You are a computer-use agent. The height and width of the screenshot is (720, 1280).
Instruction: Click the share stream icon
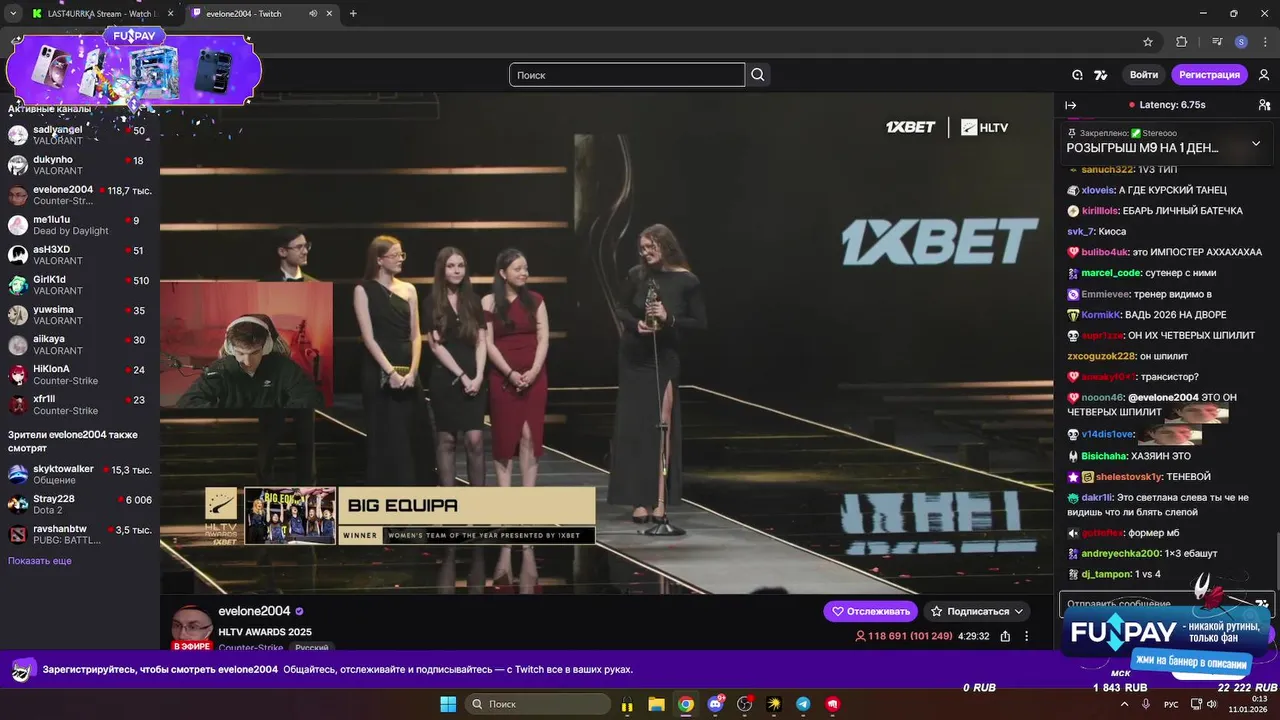click(x=1005, y=636)
